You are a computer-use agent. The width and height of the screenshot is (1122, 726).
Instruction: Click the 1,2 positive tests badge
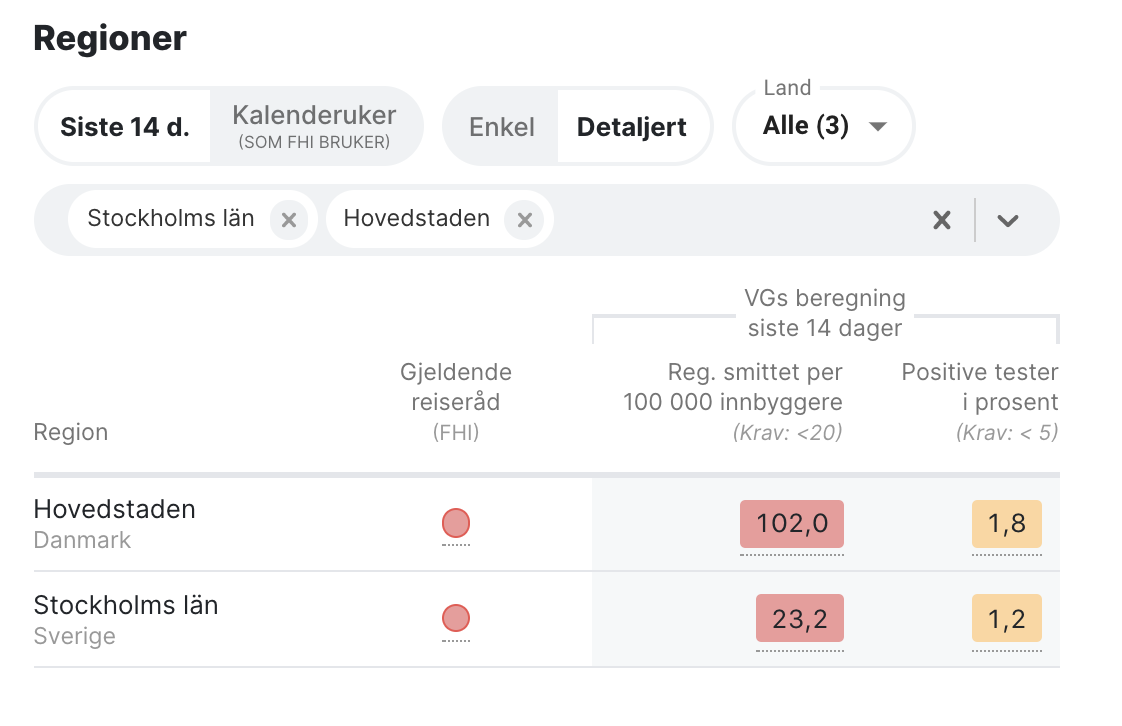[1007, 619]
